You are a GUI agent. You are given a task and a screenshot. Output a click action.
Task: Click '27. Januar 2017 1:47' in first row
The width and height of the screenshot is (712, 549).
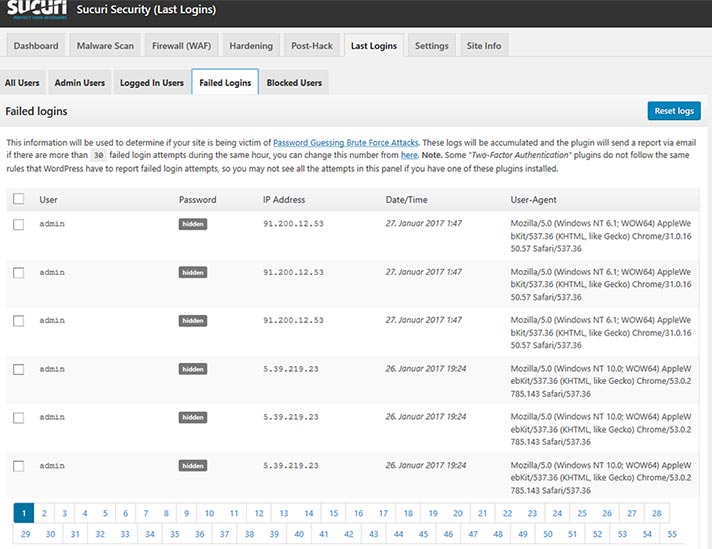pos(423,223)
